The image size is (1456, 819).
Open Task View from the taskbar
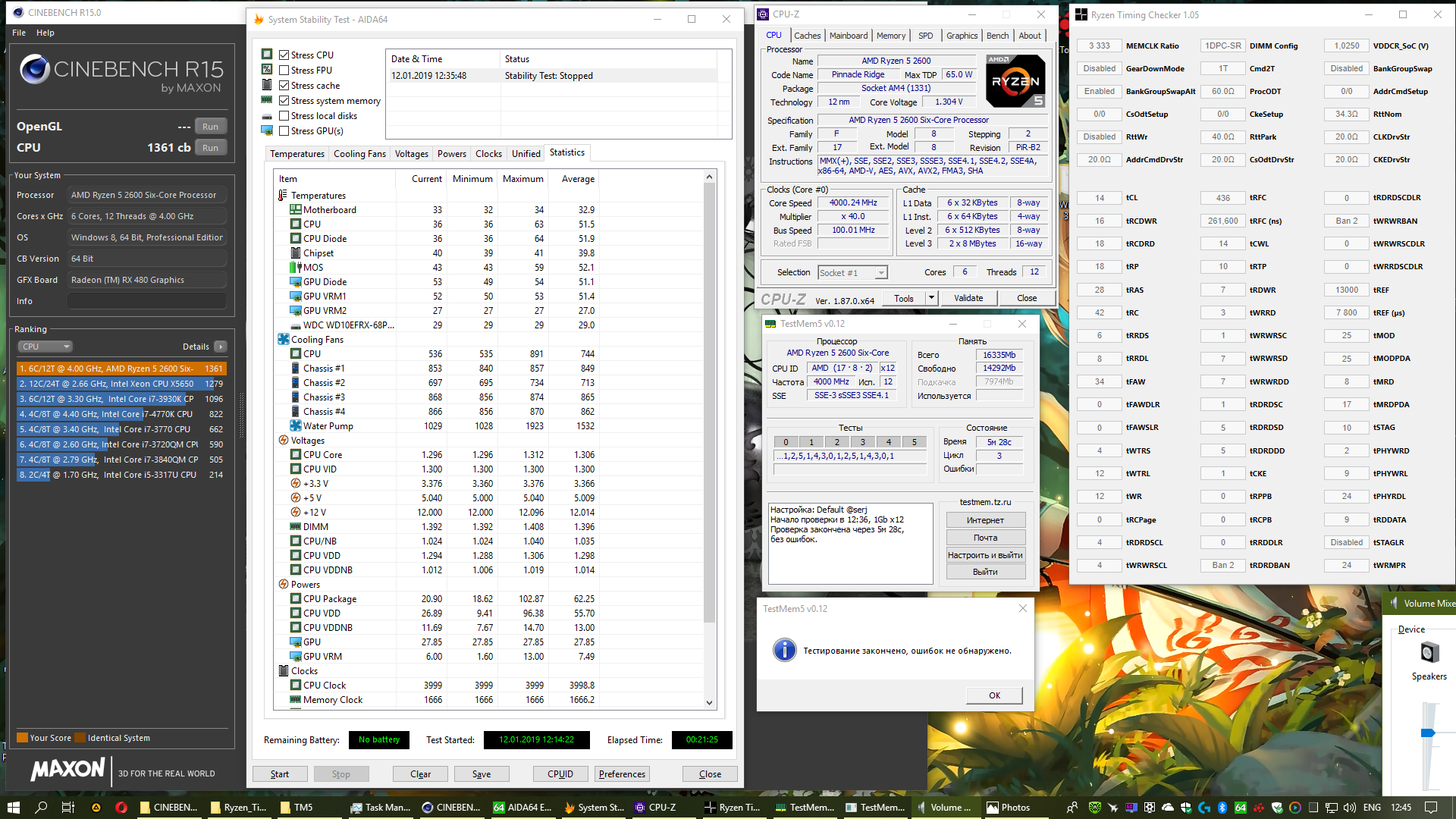(67, 807)
